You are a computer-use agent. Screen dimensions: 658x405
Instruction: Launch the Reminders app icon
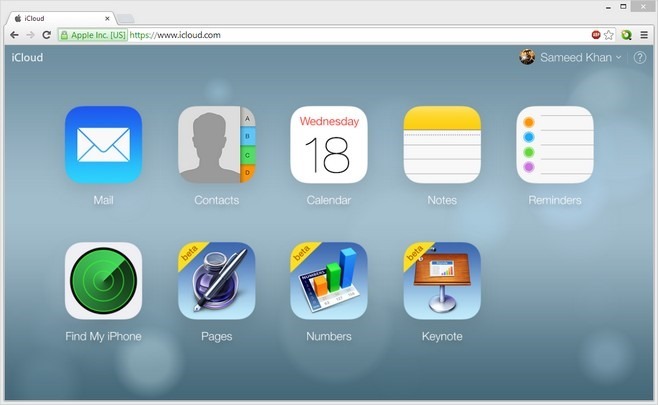pyautogui.click(x=555, y=144)
